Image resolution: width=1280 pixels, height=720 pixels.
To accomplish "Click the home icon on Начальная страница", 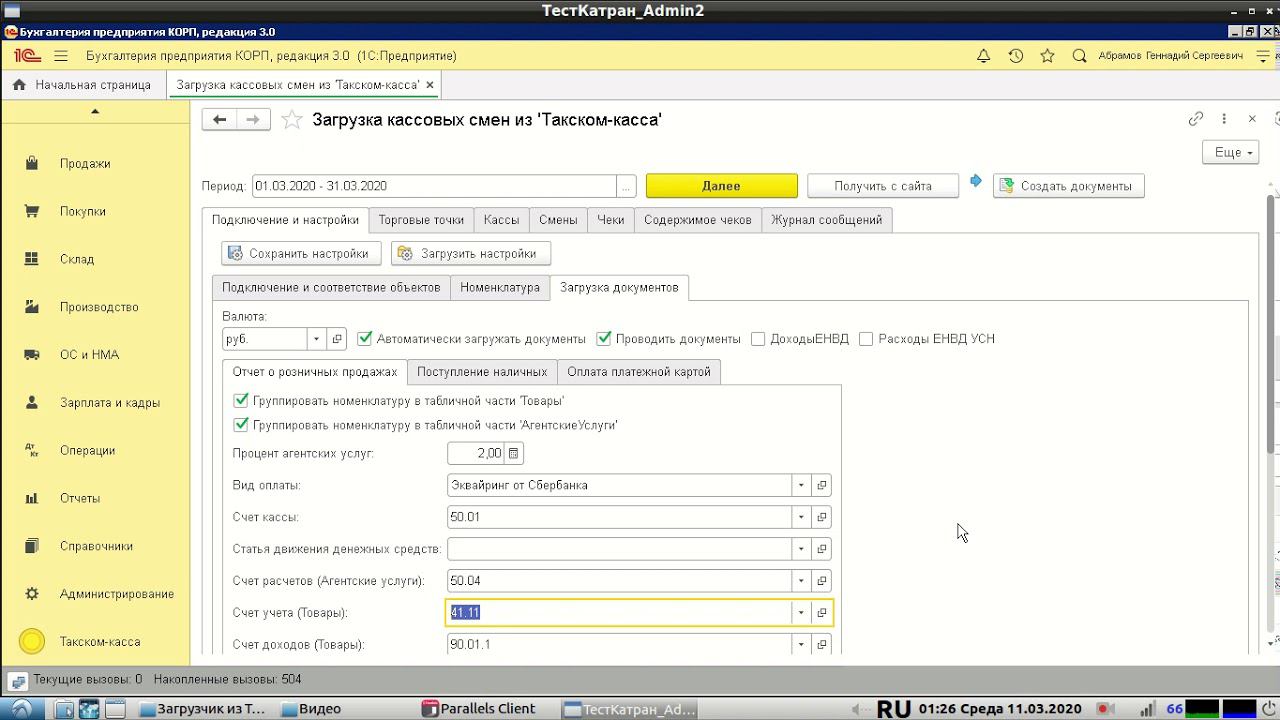I will click(x=19, y=85).
